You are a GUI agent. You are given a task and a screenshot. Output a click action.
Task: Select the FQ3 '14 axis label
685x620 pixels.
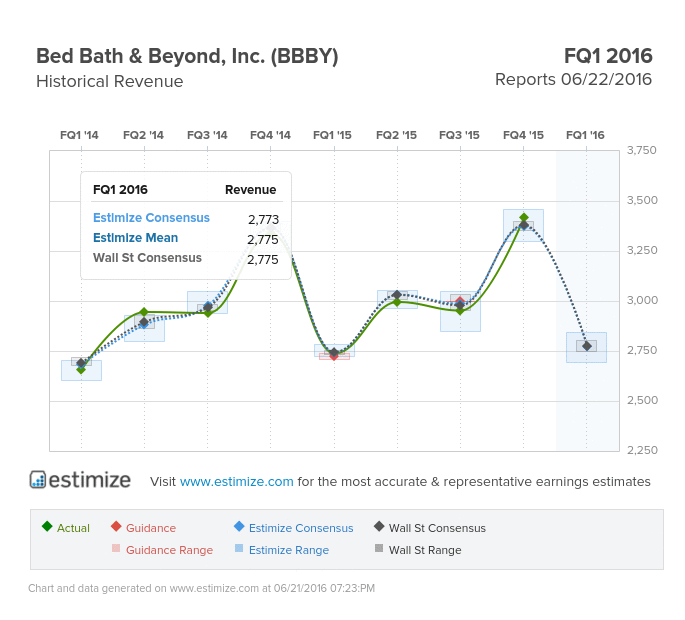coord(207,135)
